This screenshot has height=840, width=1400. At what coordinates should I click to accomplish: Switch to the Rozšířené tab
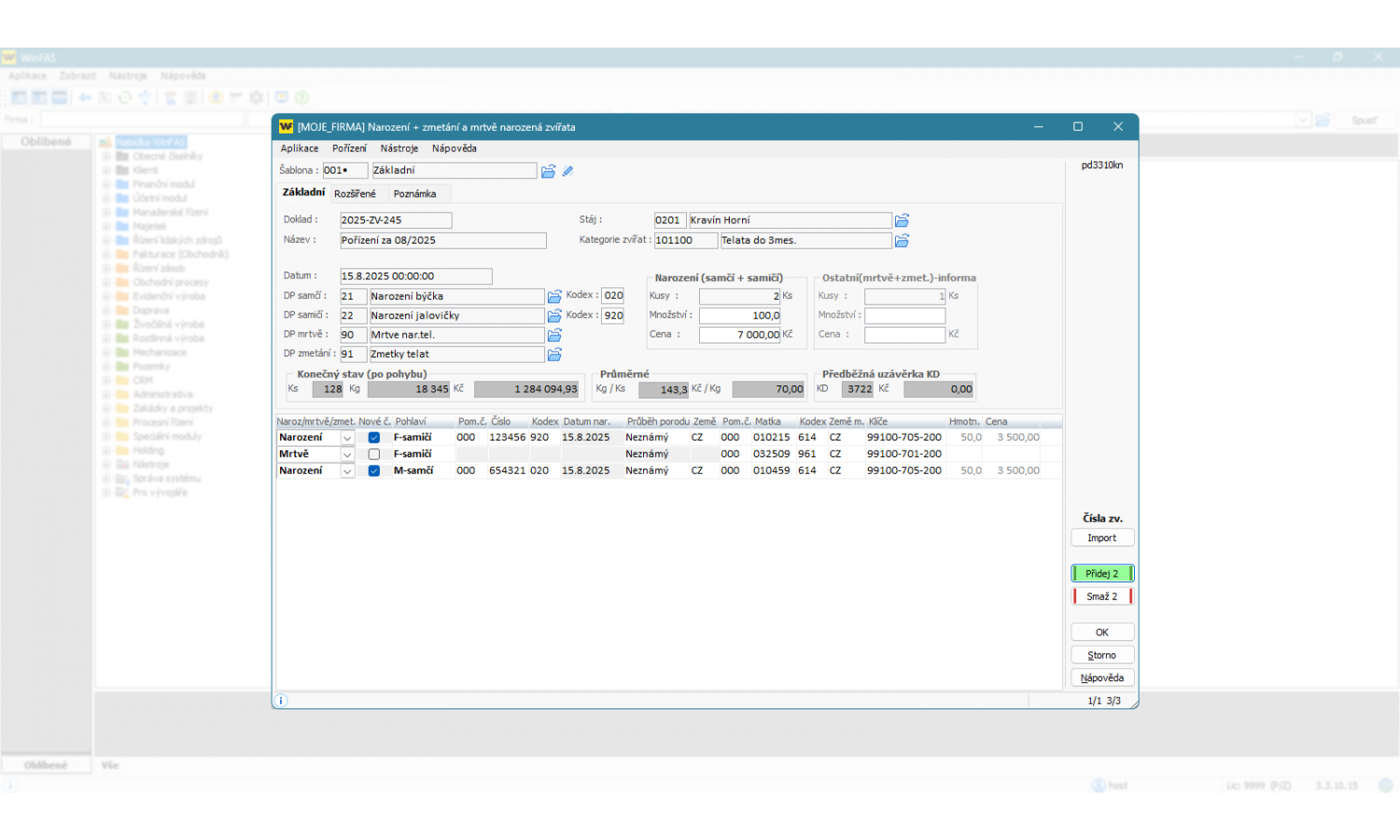tap(355, 194)
